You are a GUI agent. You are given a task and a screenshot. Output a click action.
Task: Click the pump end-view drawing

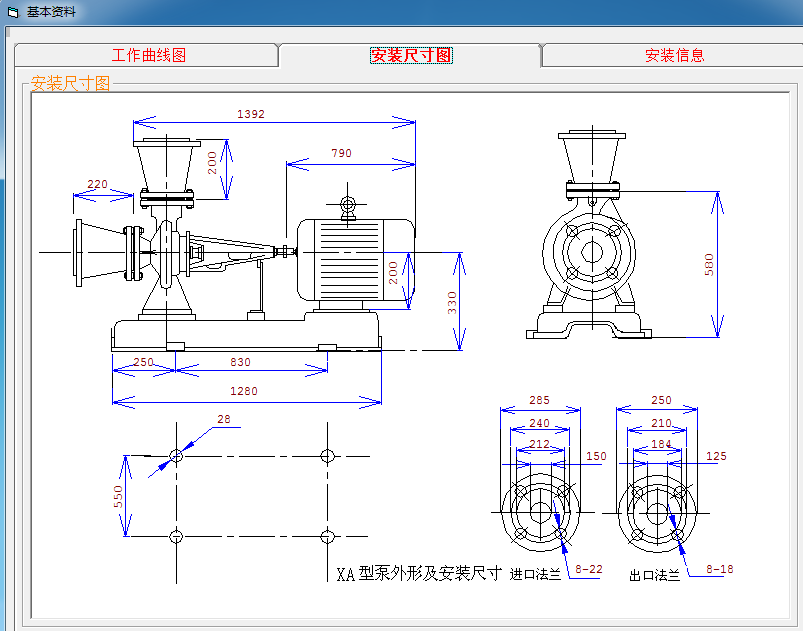(589, 235)
